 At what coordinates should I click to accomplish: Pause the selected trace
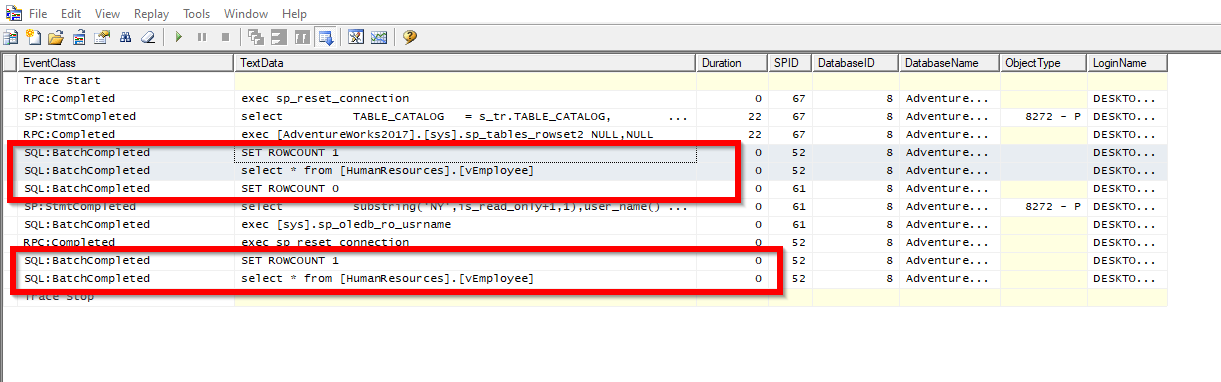click(x=202, y=37)
